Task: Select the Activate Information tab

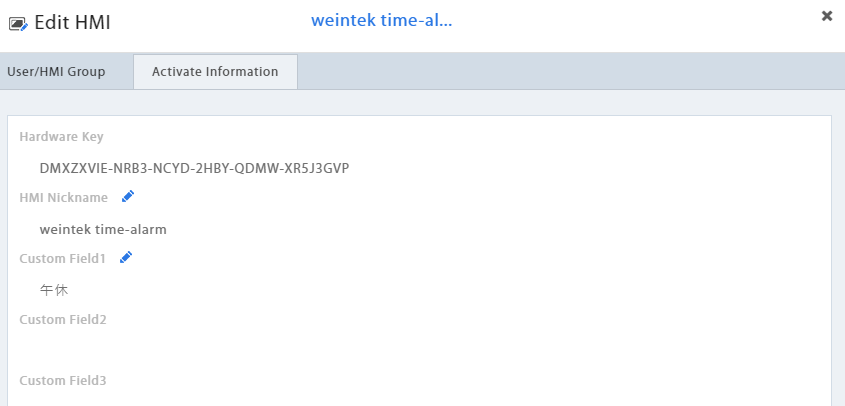Action: coord(215,72)
